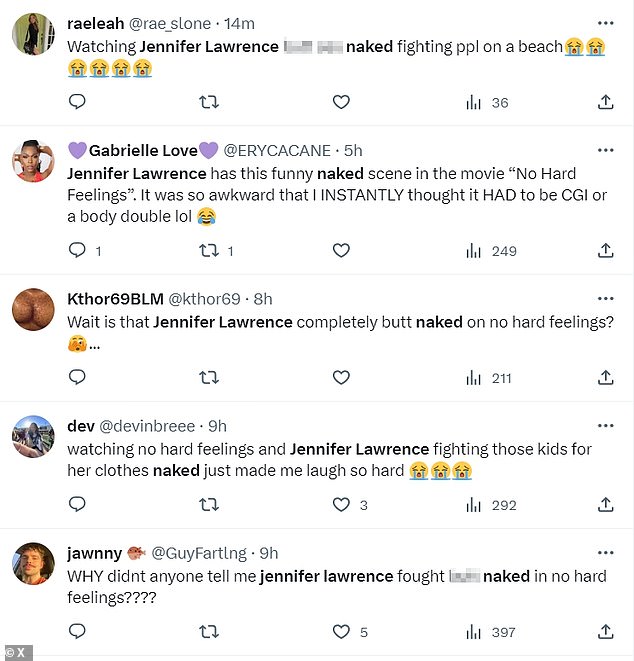Open more options on raeleah's tweet

point(605,22)
